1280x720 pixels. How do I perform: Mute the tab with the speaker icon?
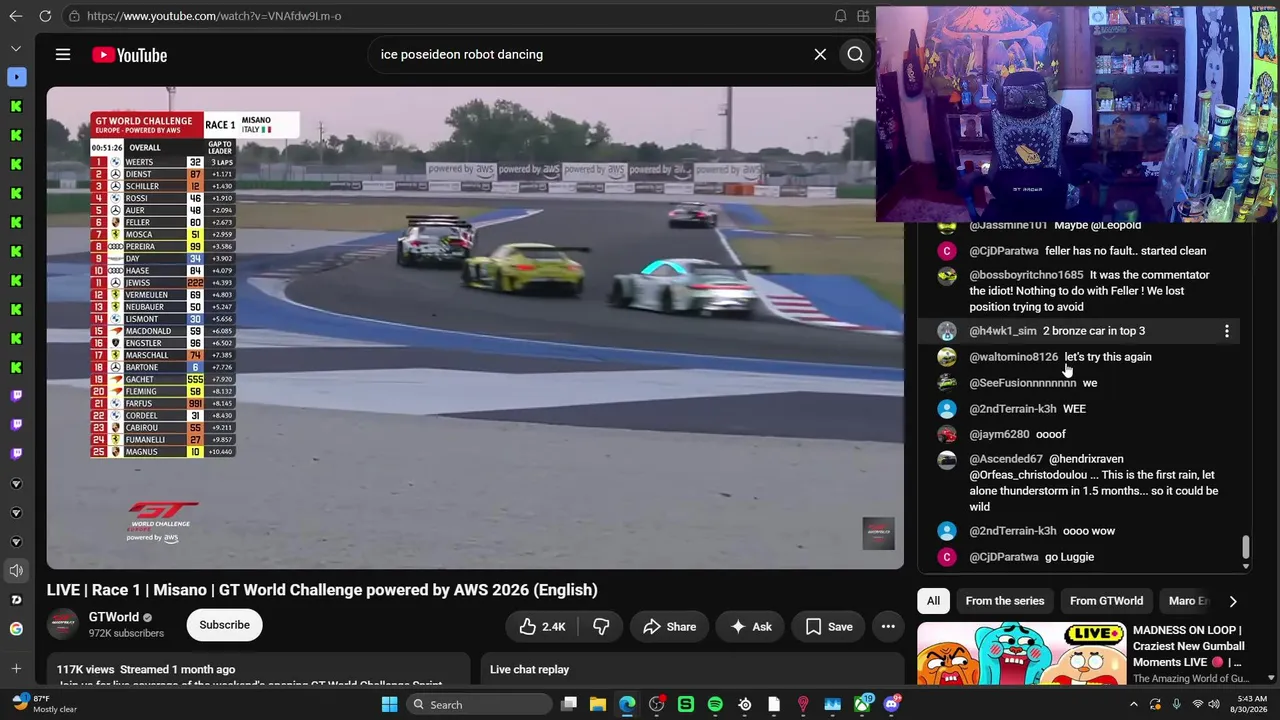[16, 571]
